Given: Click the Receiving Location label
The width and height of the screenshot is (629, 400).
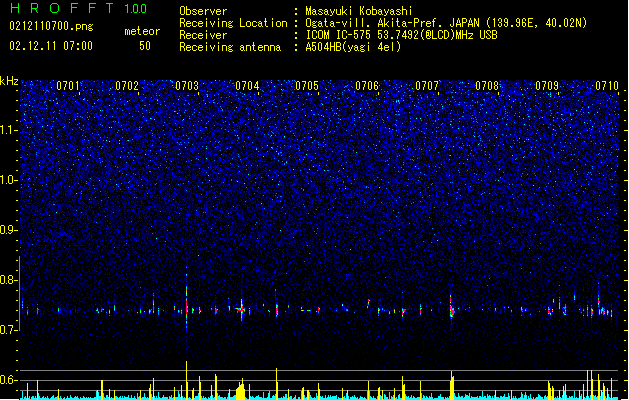Looking at the screenshot, I should 233,23.
